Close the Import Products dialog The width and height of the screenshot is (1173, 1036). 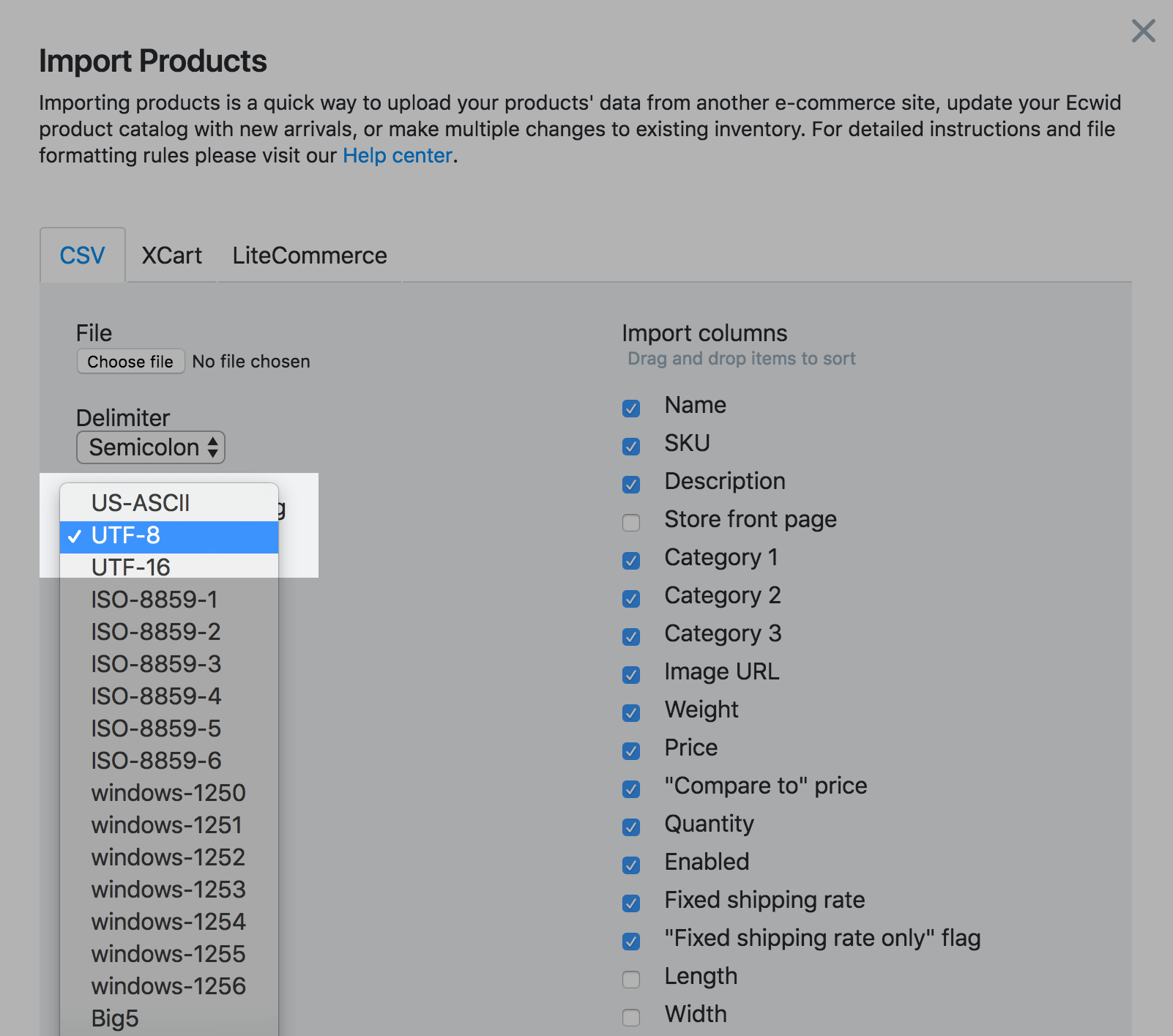(1142, 31)
